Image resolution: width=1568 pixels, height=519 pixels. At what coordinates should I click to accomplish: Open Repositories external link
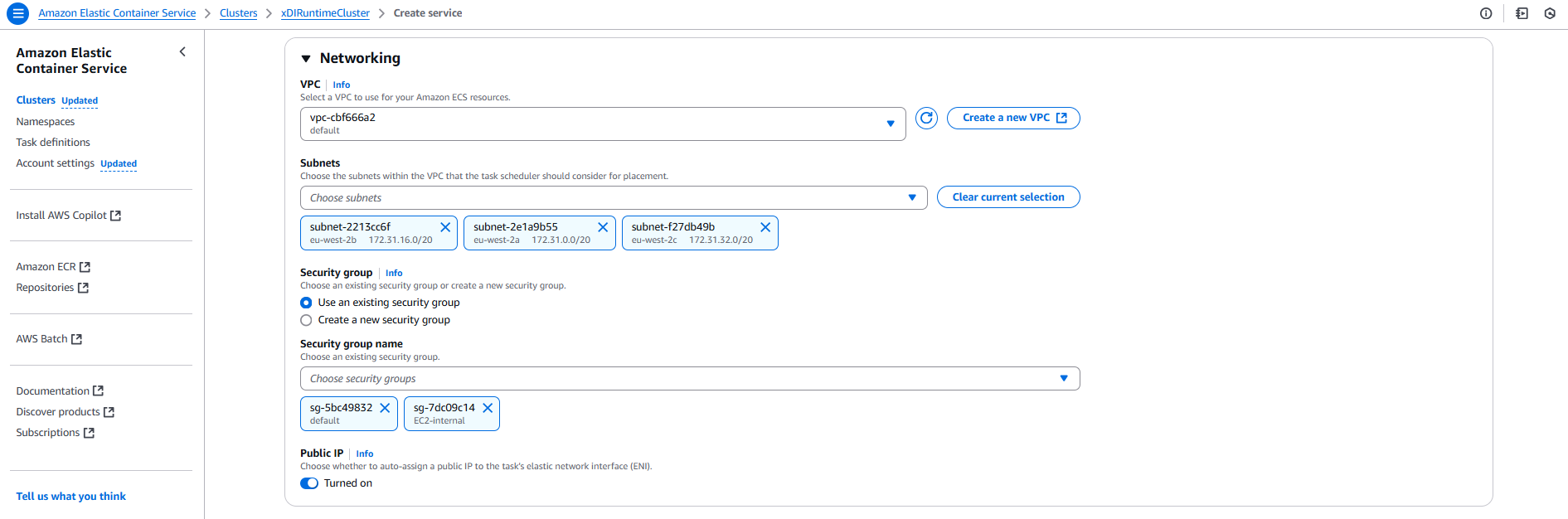point(52,288)
